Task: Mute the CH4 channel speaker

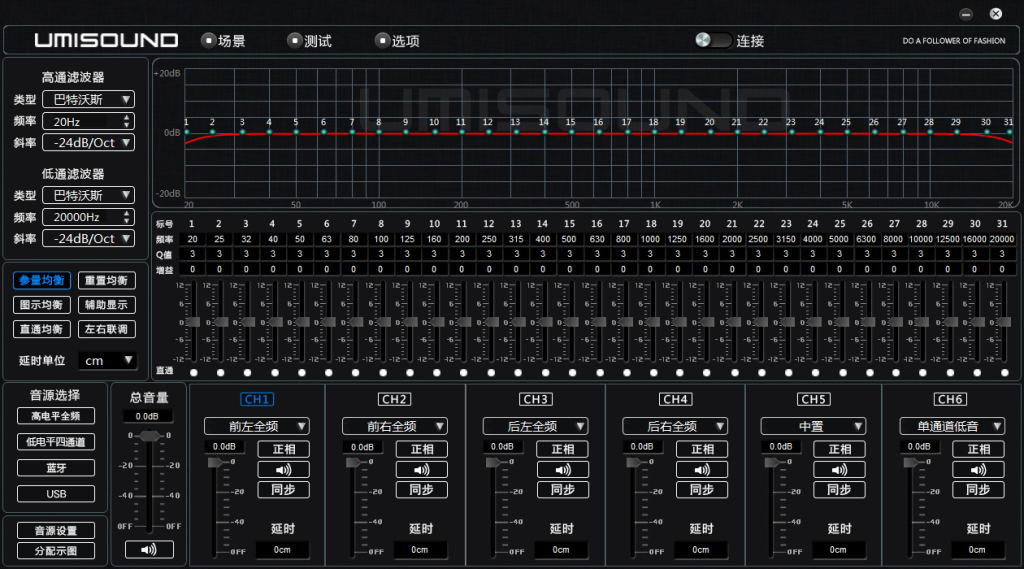Action: coord(702,470)
